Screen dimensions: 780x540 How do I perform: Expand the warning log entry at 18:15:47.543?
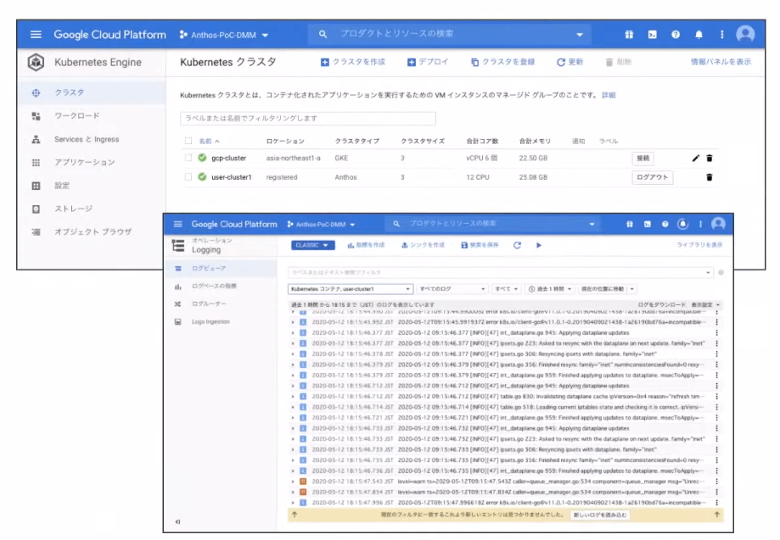tap(293, 481)
